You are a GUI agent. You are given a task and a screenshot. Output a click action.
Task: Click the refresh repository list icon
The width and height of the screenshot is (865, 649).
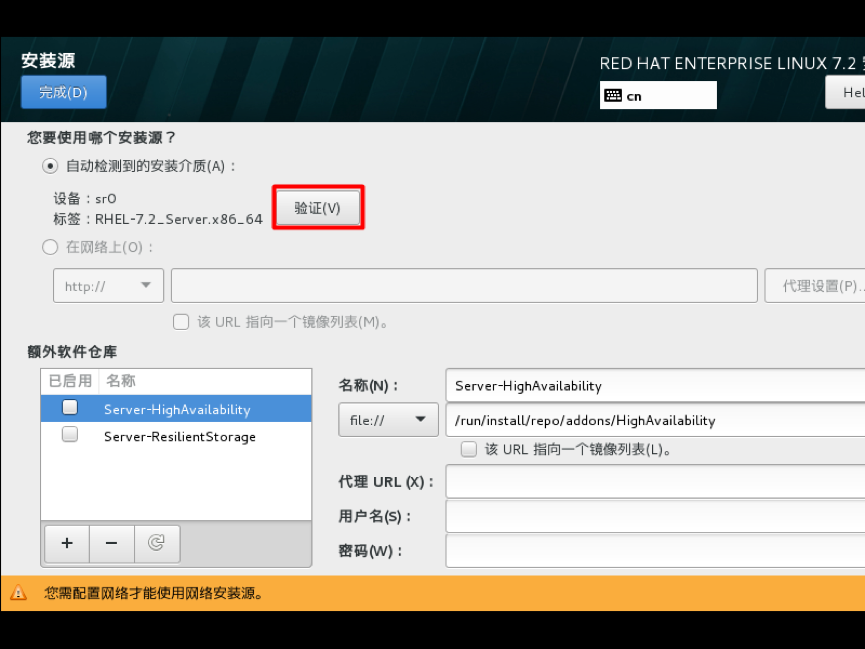coord(157,544)
